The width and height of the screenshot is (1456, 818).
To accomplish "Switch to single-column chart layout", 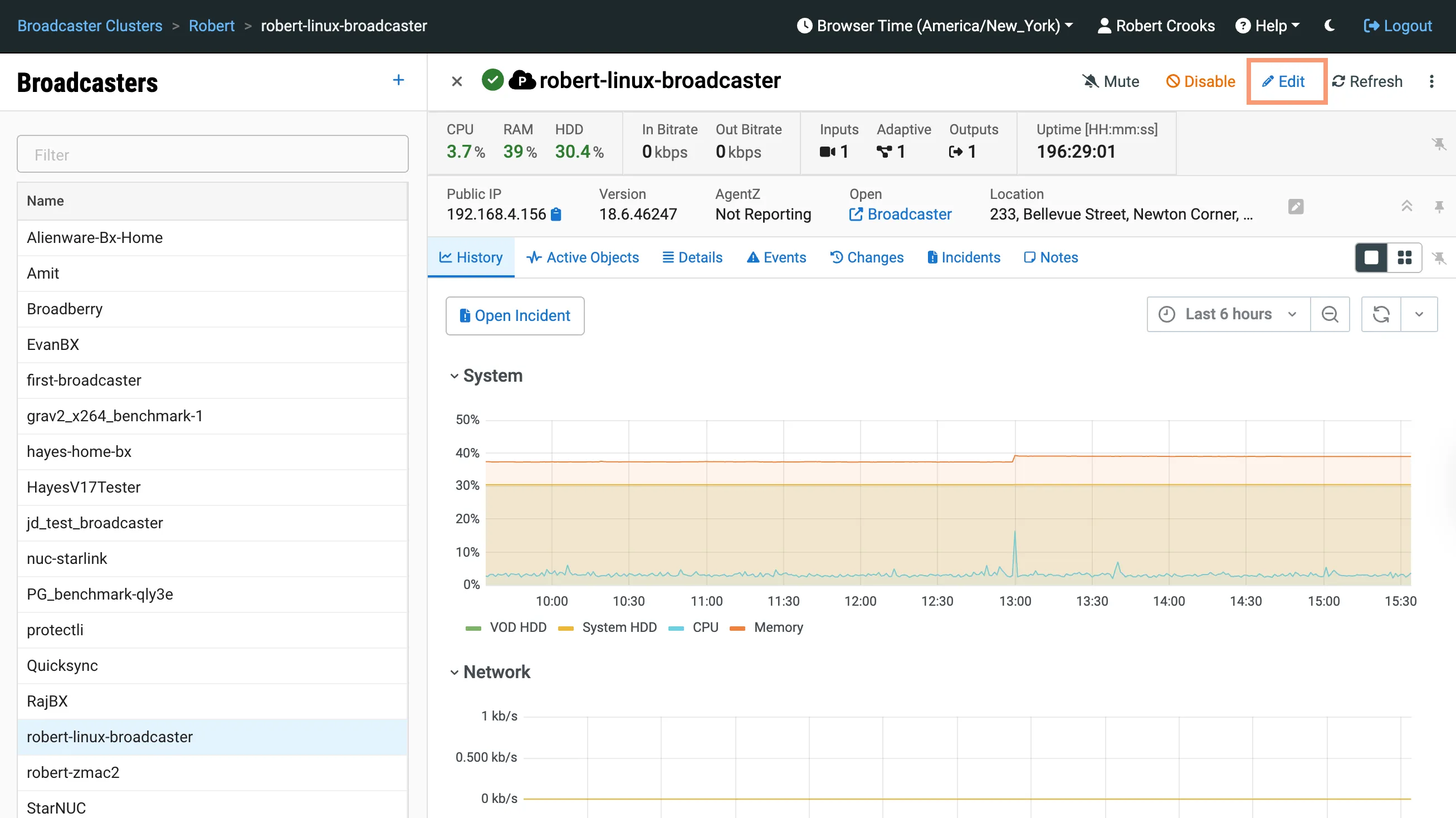I will [1371, 258].
